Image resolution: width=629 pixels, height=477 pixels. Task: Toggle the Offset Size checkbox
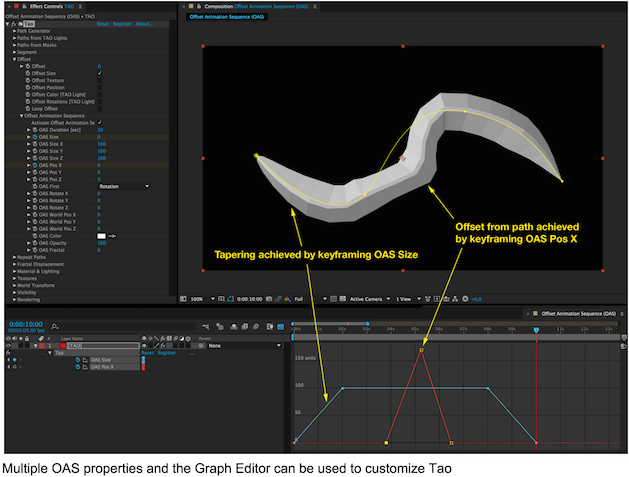tap(99, 73)
